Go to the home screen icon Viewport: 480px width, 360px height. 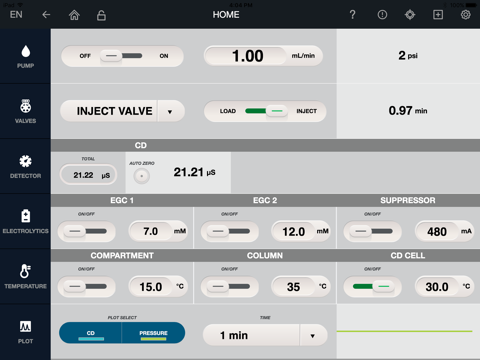[x=74, y=15]
